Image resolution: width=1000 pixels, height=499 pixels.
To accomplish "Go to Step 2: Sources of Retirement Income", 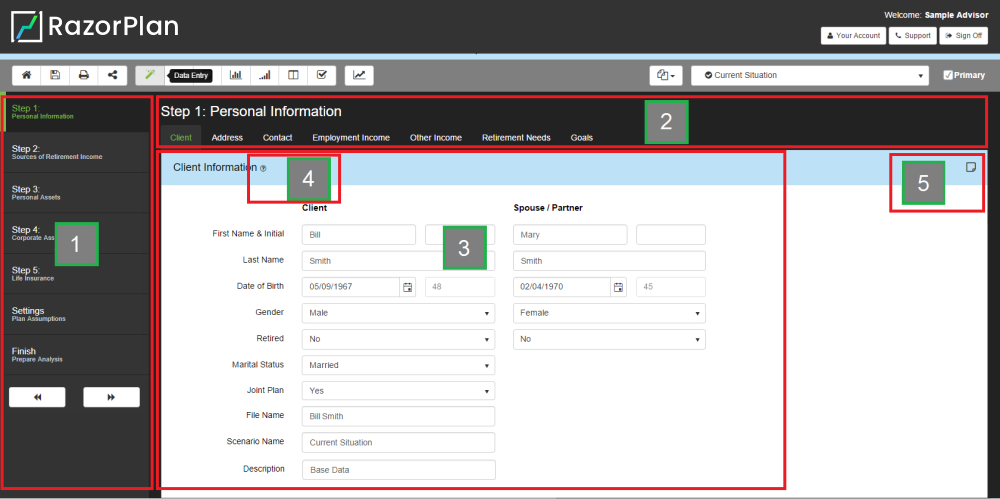I will point(76,152).
